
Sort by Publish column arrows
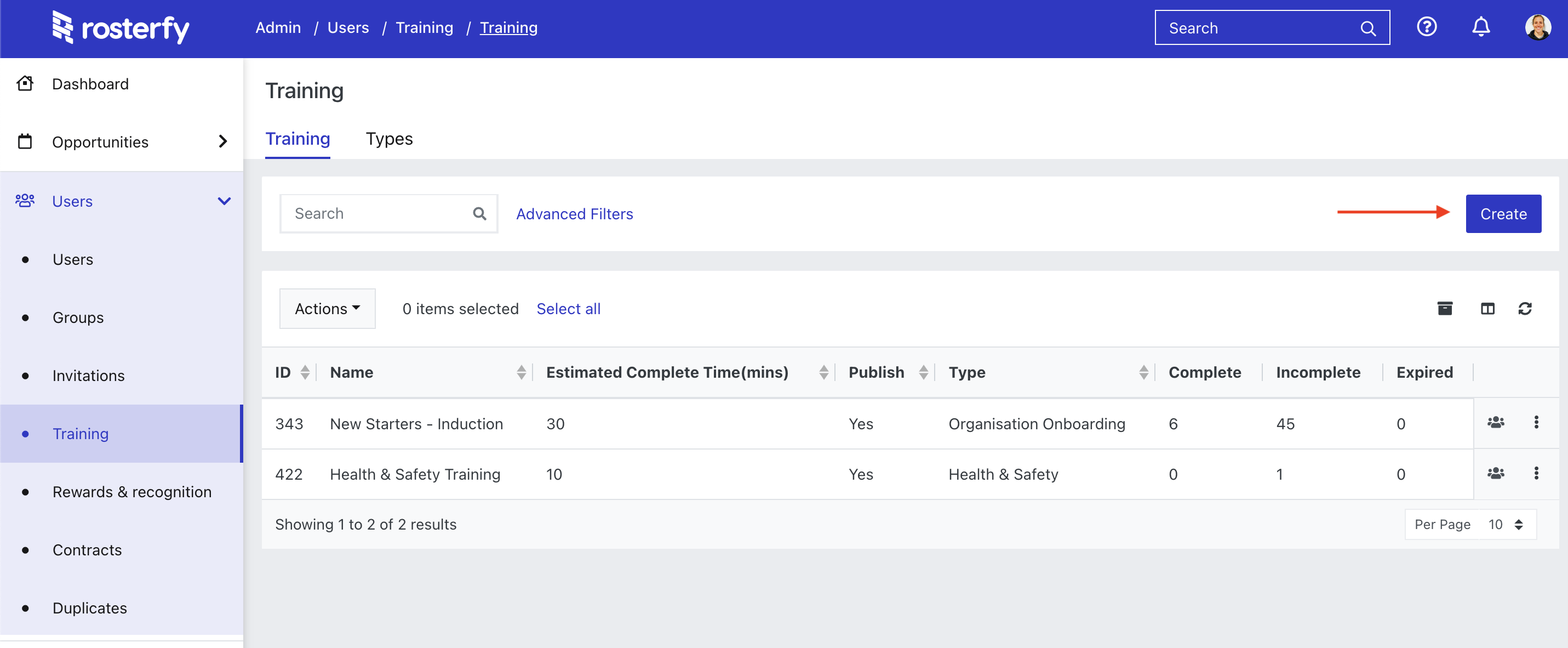click(x=923, y=372)
